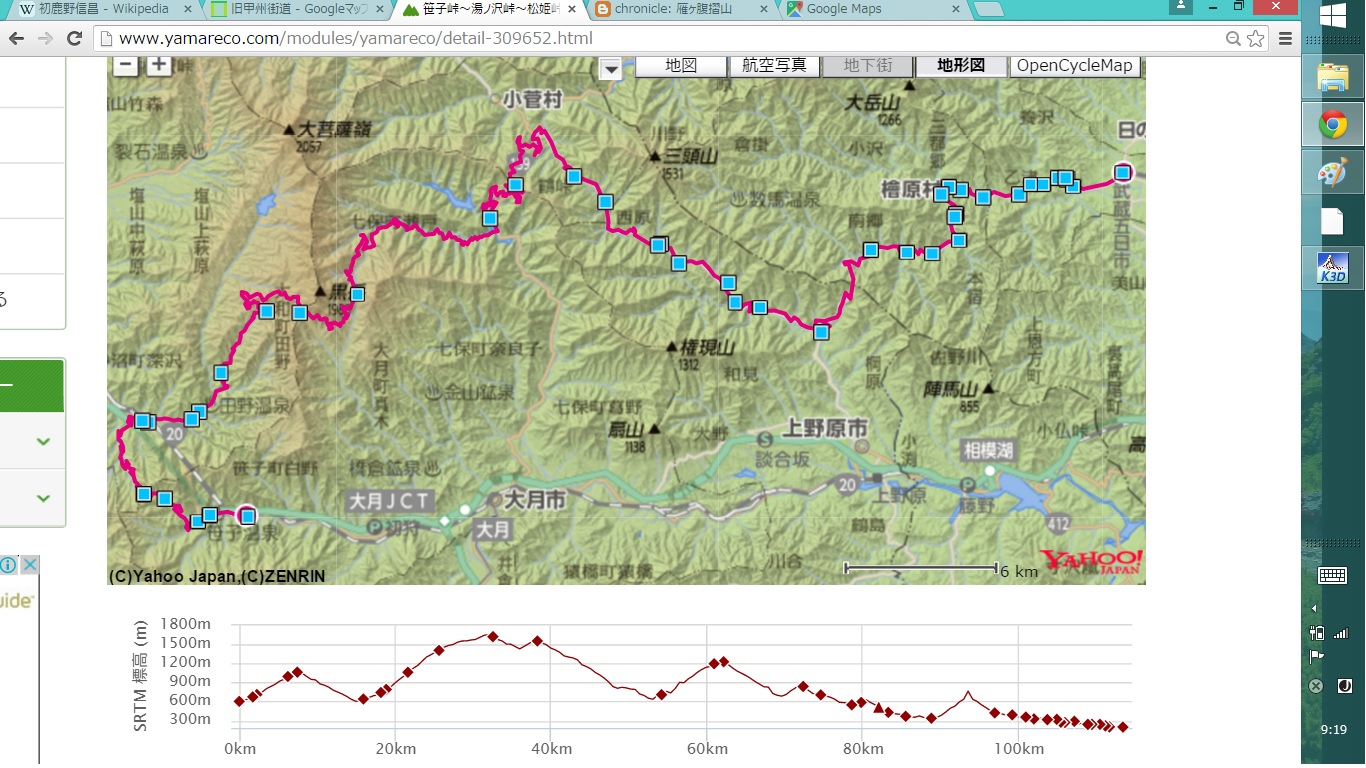Click the 小菅村 map label
Viewport: 1366px width, 768px height.
point(533,99)
